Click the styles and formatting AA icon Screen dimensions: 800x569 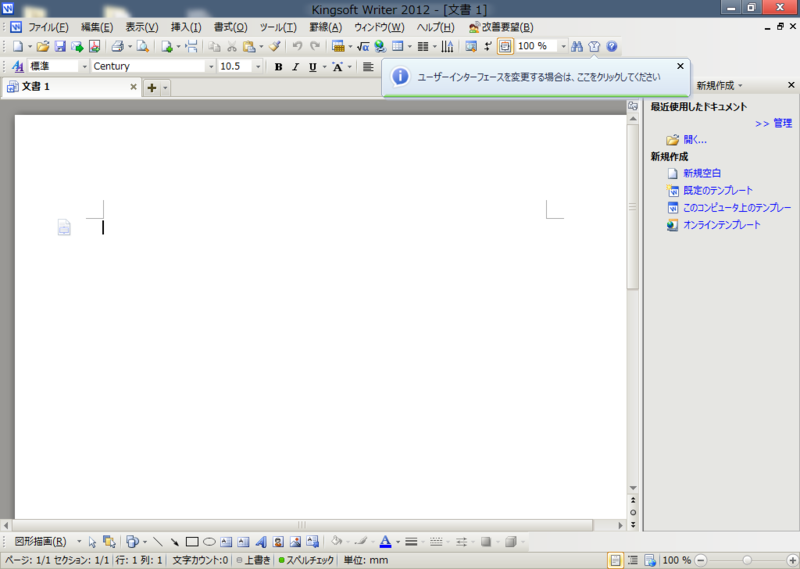click(x=18, y=66)
